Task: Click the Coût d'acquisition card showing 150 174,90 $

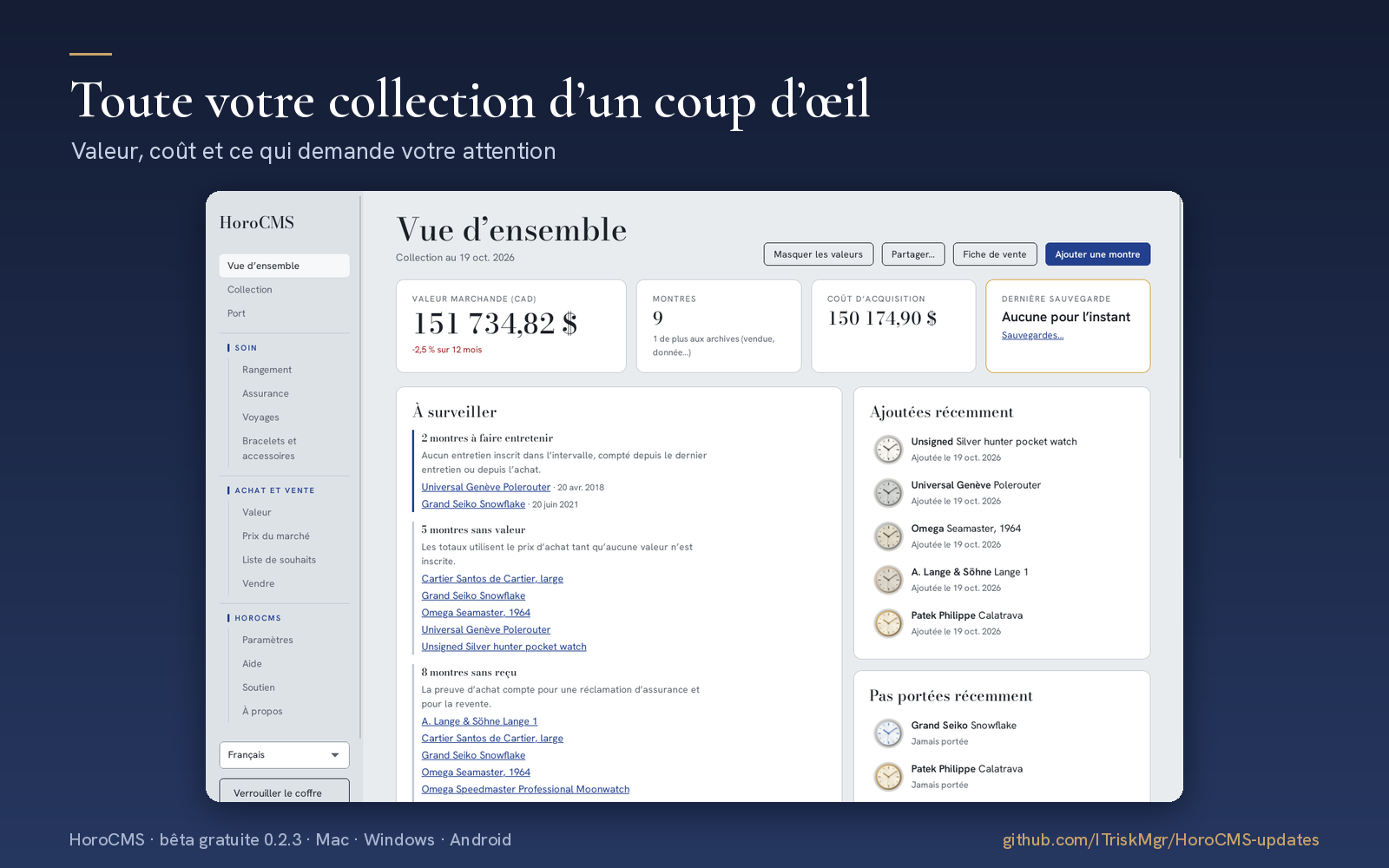Action: pos(893,326)
